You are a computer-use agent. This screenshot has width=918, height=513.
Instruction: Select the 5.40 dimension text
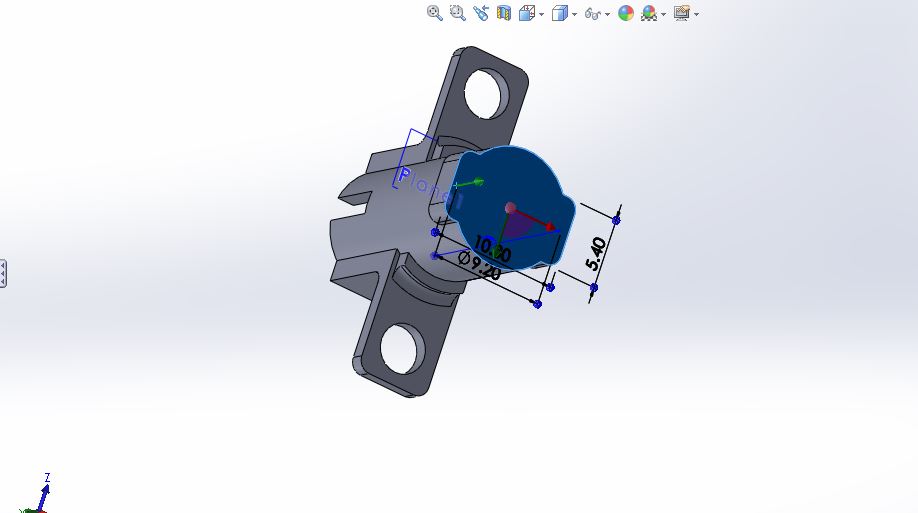pos(595,254)
